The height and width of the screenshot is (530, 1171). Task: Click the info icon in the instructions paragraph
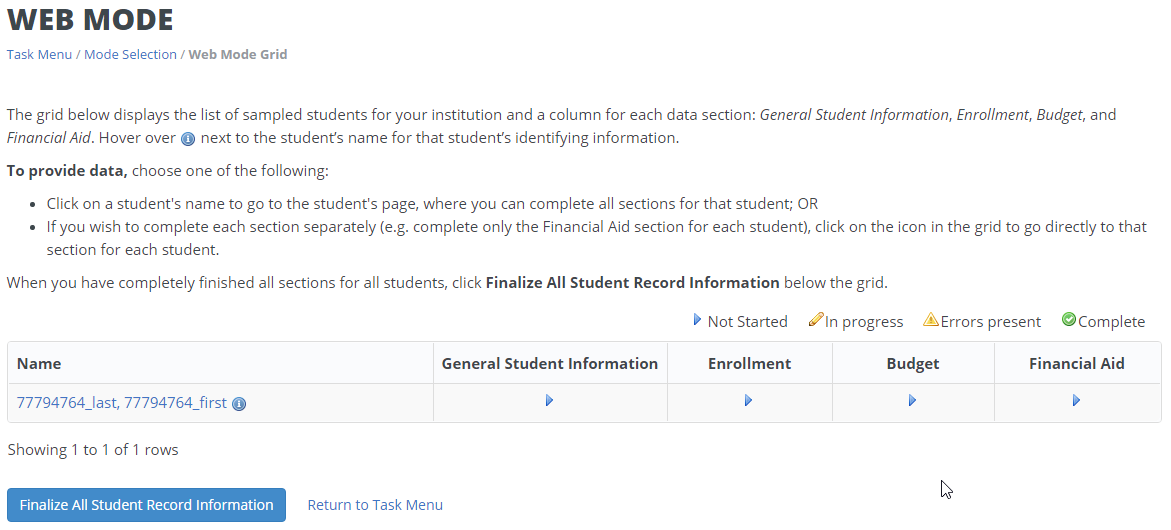click(x=188, y=139)
